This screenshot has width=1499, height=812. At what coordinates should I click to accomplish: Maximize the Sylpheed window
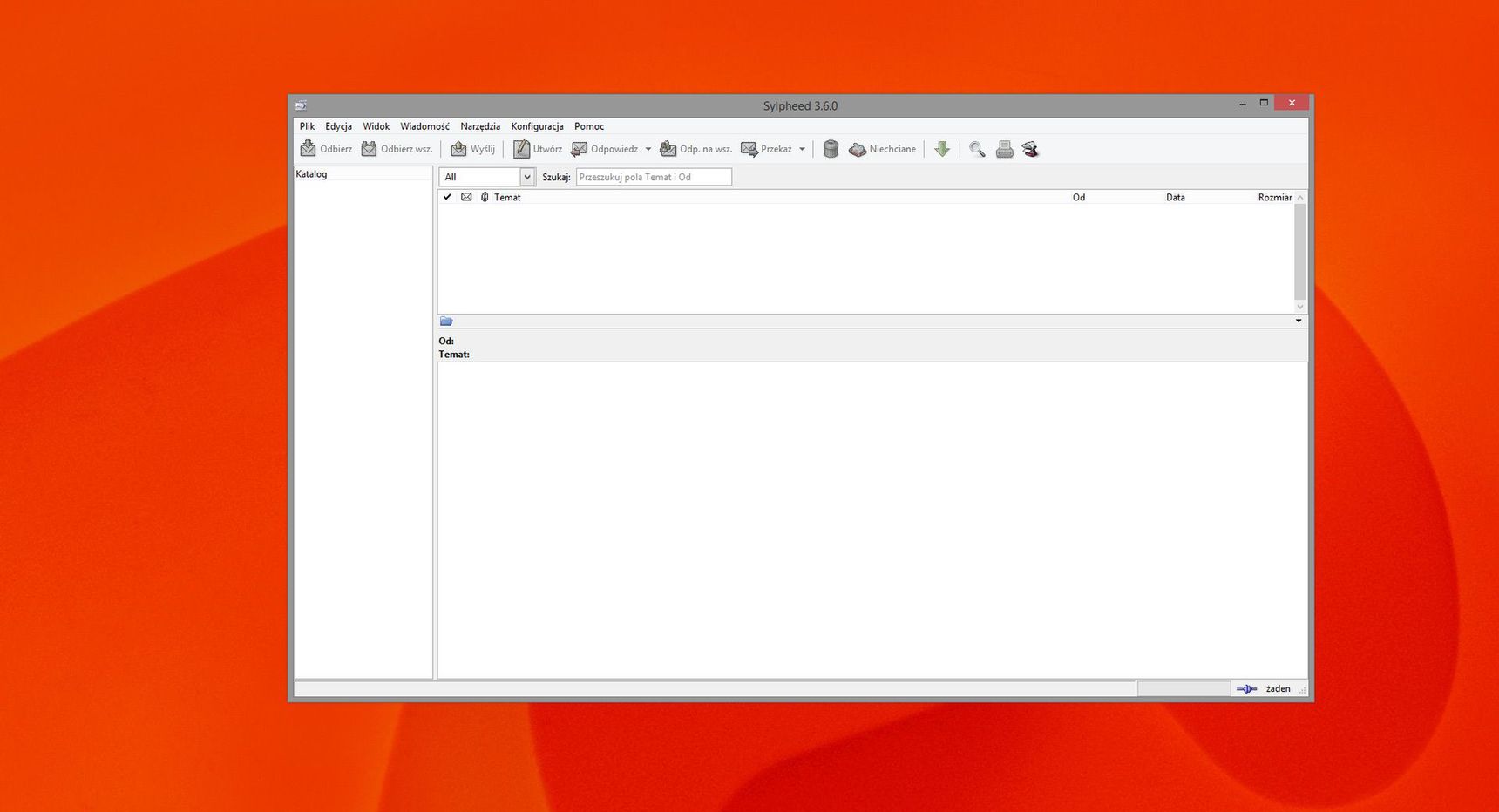tap(1264, 103)
